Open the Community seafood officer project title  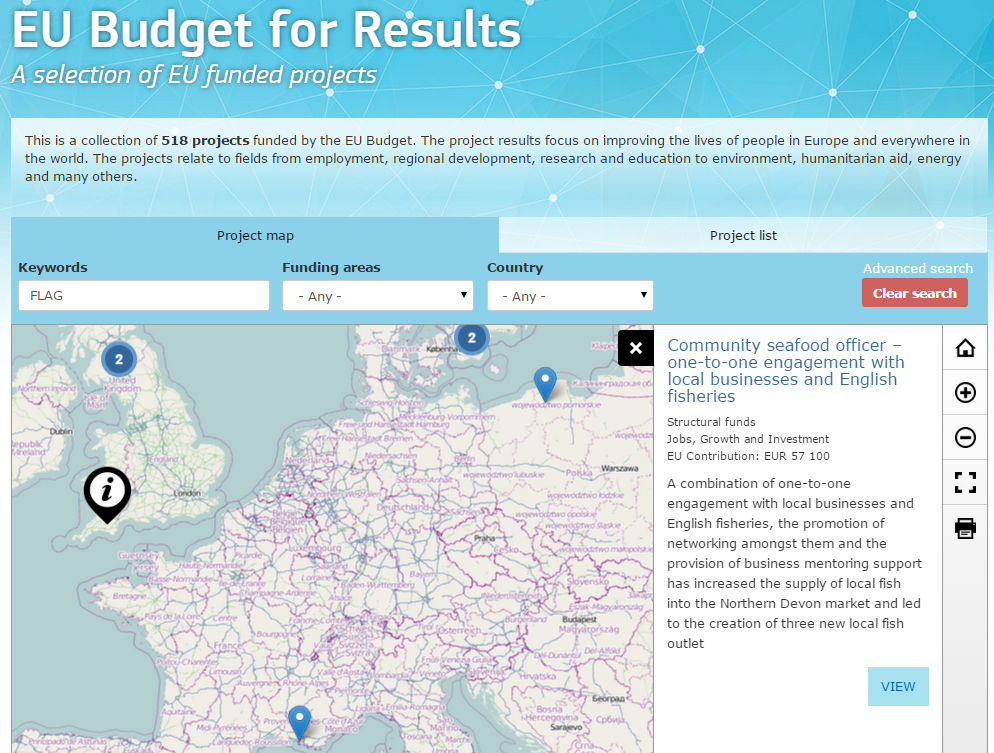click(785, 371)
